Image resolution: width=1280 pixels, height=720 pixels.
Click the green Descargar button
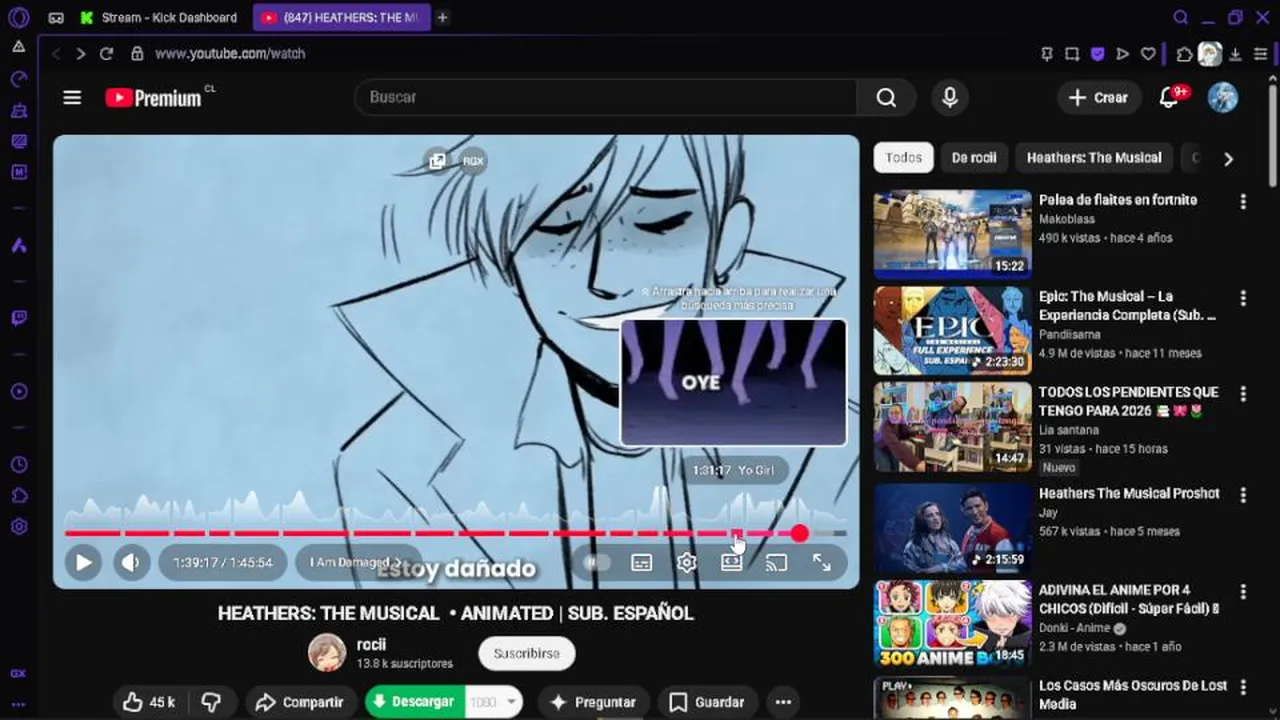click(x=415, y=702)
